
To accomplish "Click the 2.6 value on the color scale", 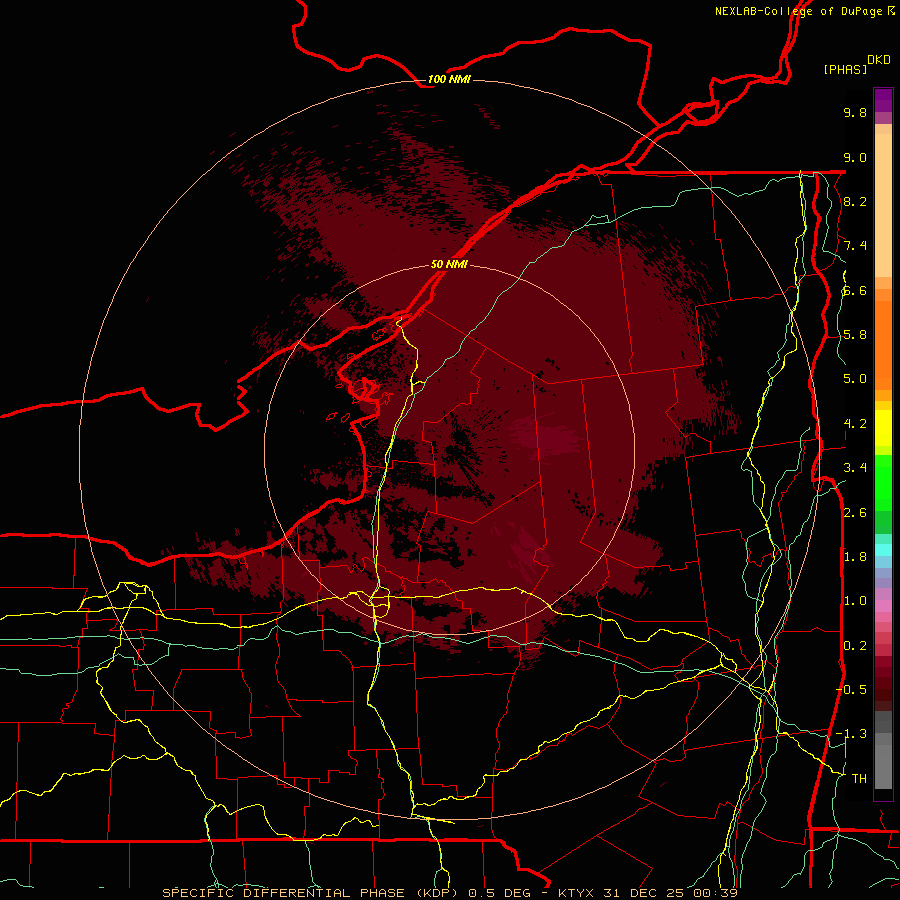I will pos(855,513).
